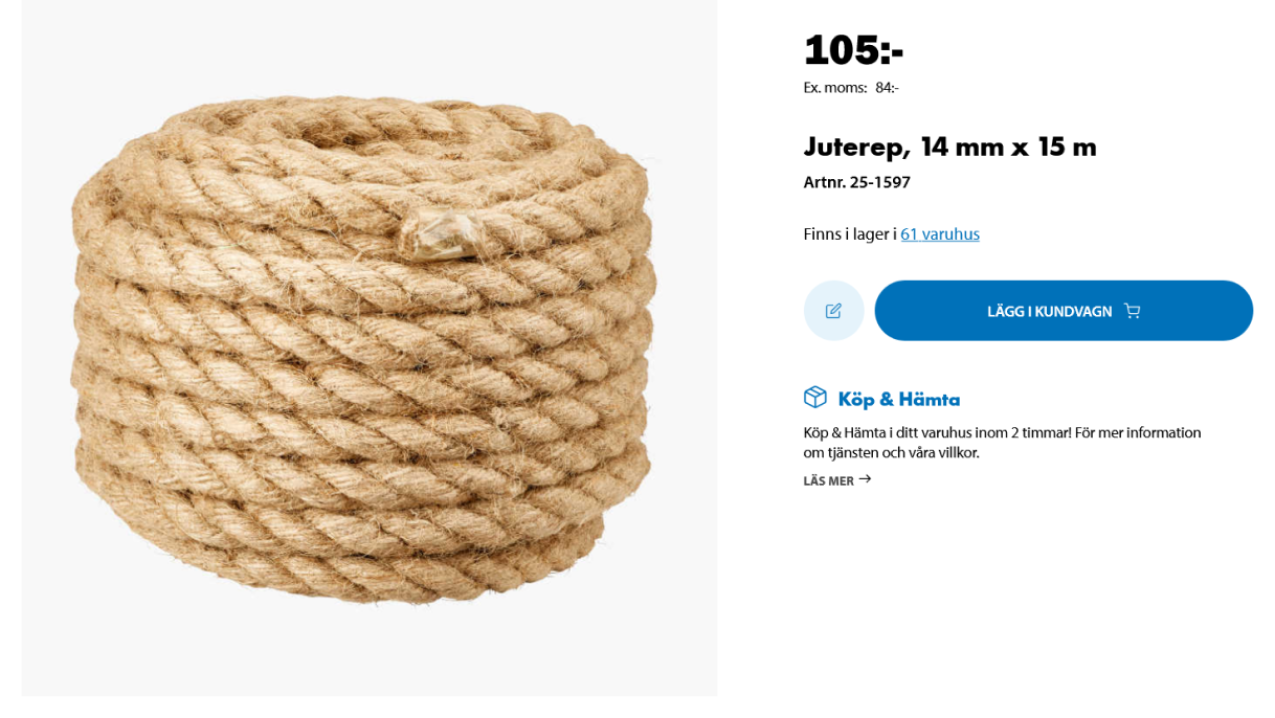Viewport: 1275px width, 718px height.
Task: Open the 61 varuhus stock link
Action: tap(940, 234)
